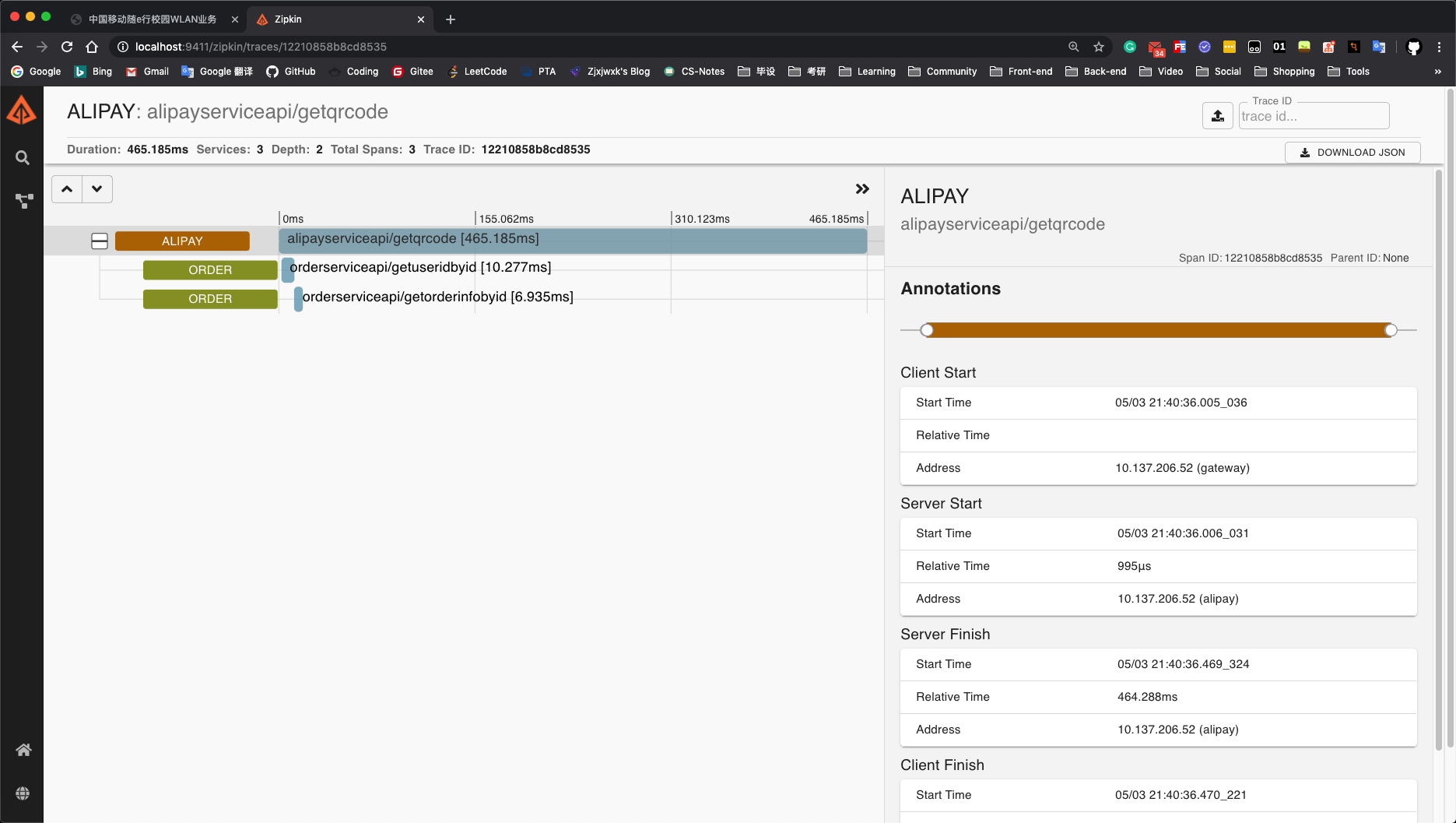1456x823 pixels.
Task: Click the browser home icon
Action: (x=92, y=47)
